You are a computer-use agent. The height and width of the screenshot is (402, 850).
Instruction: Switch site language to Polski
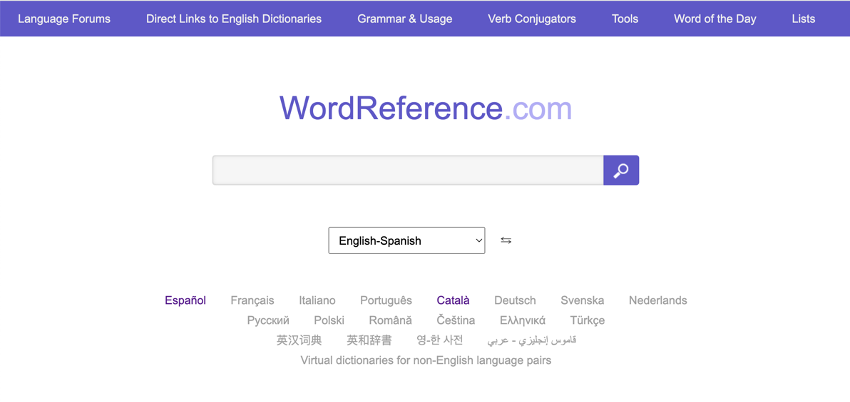(x=329, y=320)
